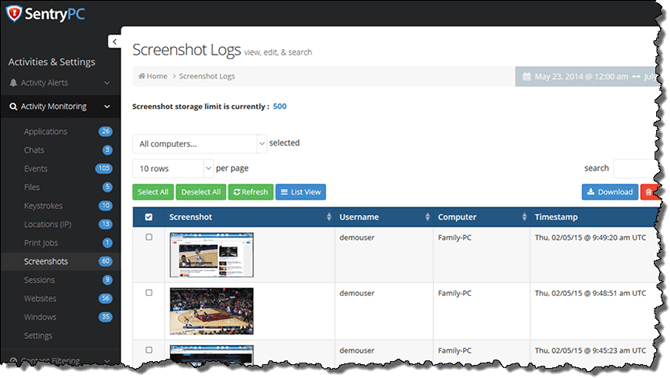Open Files in the sidebar
670x378 pixels.
pos(32,187)
